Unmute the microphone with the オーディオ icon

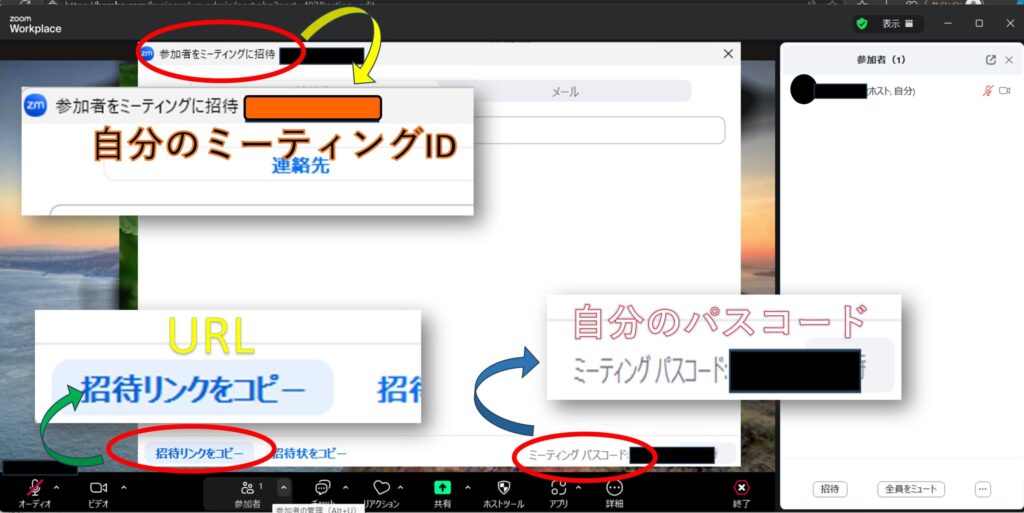click(x=35, y=488)
